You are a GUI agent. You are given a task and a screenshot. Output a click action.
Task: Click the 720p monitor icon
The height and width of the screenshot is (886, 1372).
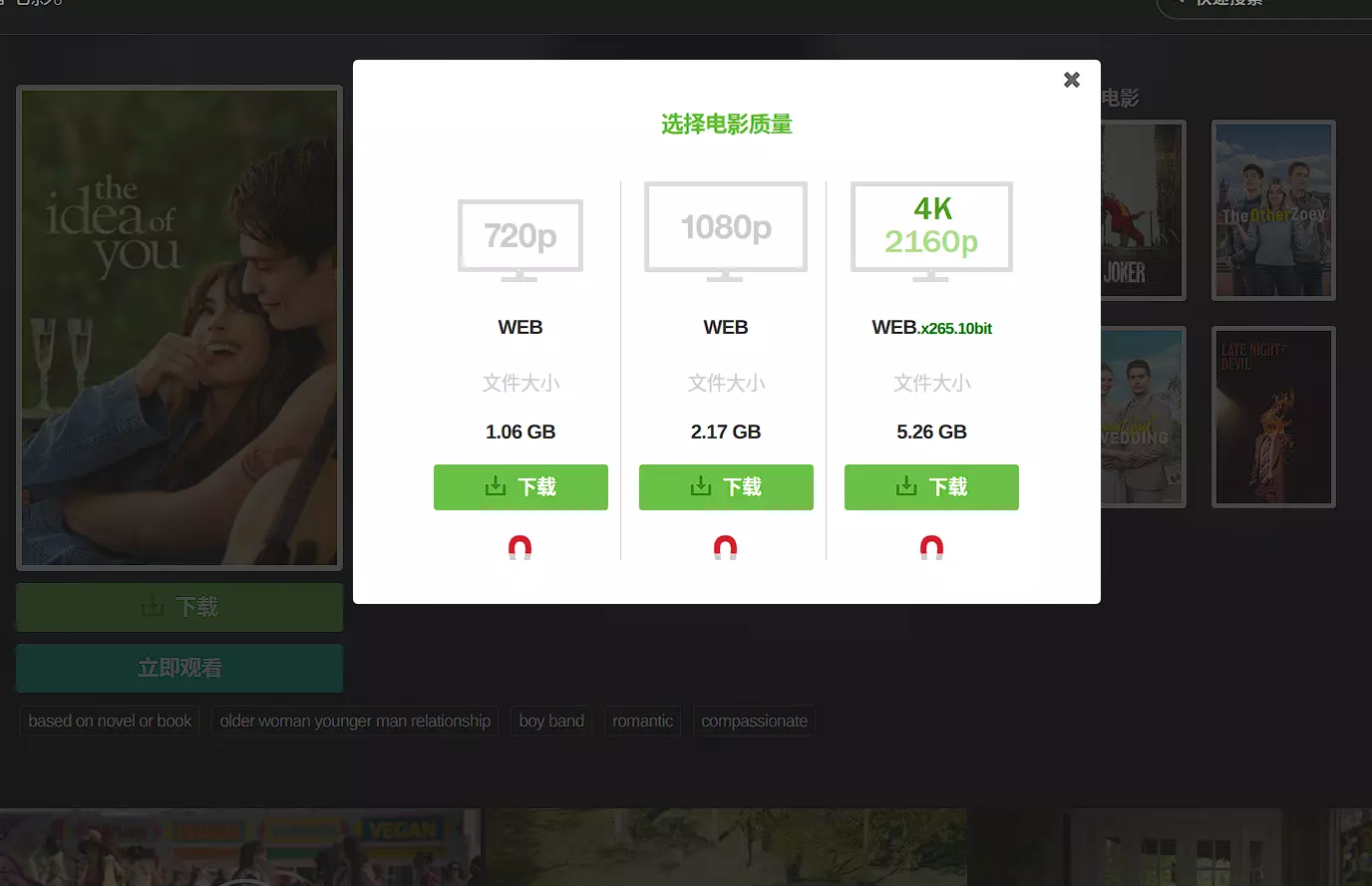(520, 238)
